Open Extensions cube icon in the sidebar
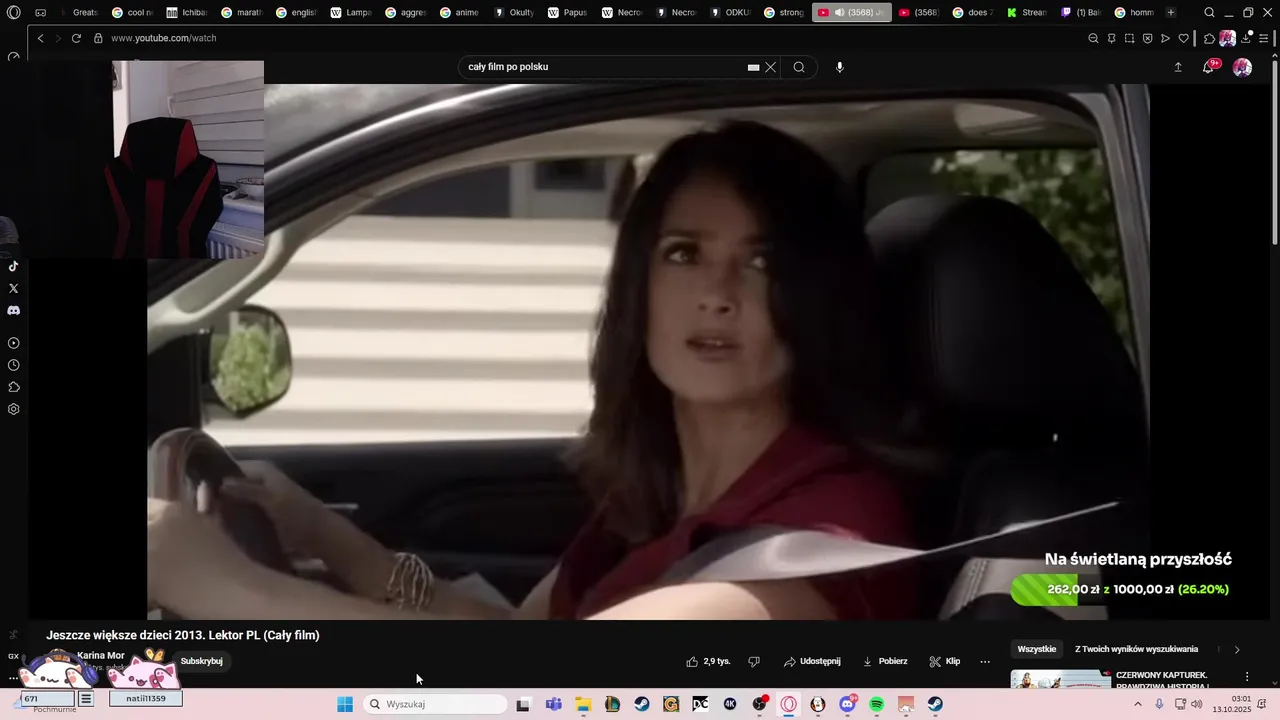Image resolution: width=1280 pixels, height=720 pixels. click(x=13, y=387)
